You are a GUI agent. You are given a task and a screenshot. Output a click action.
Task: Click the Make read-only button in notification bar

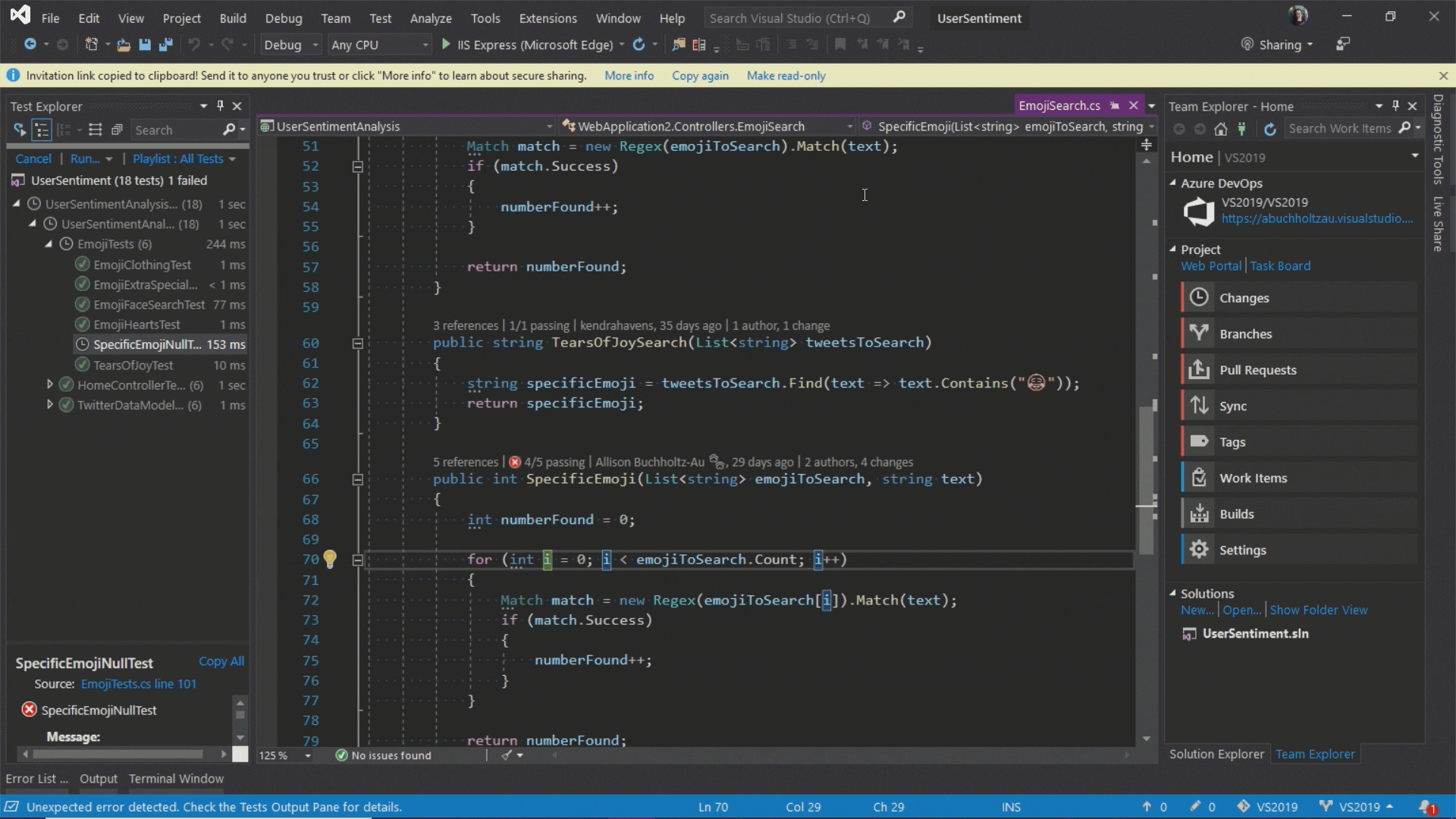tap(787, 75)
